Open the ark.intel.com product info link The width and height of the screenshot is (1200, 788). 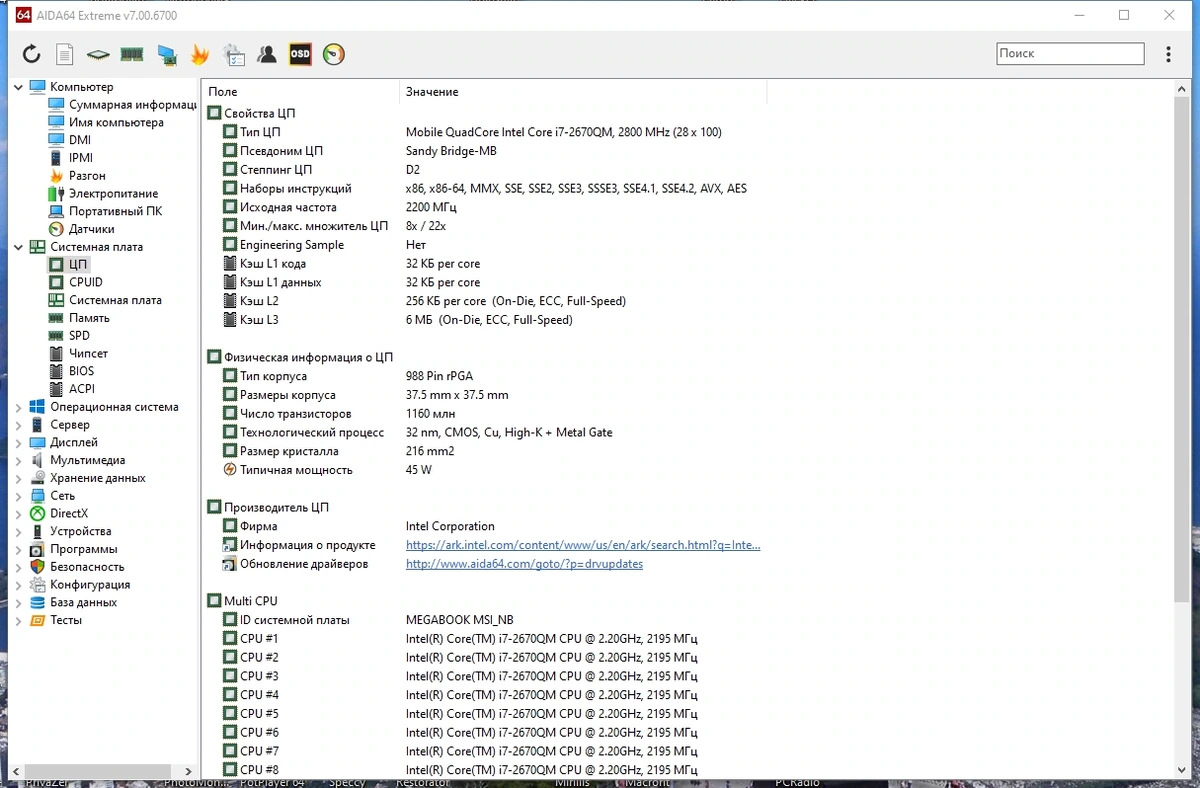(x=583, y=545)
